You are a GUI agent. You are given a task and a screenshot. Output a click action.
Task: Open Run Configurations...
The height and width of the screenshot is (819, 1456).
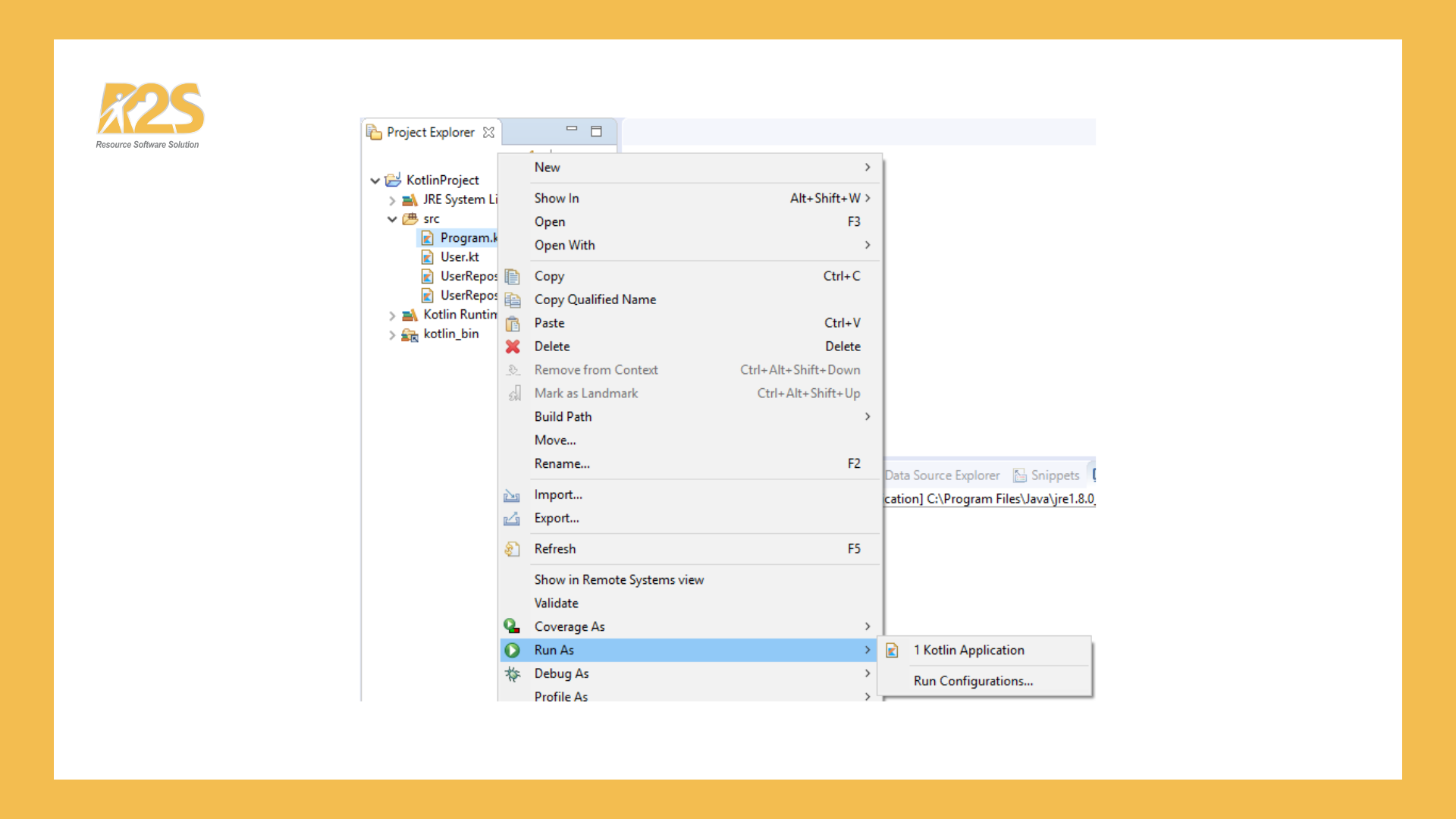[973, 681]
